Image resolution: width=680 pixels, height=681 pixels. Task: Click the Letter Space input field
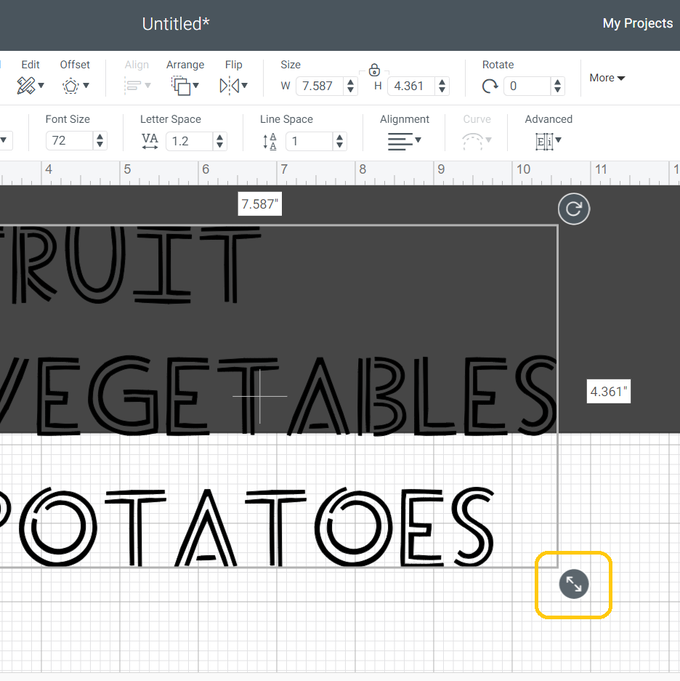[x=188, y=141]
